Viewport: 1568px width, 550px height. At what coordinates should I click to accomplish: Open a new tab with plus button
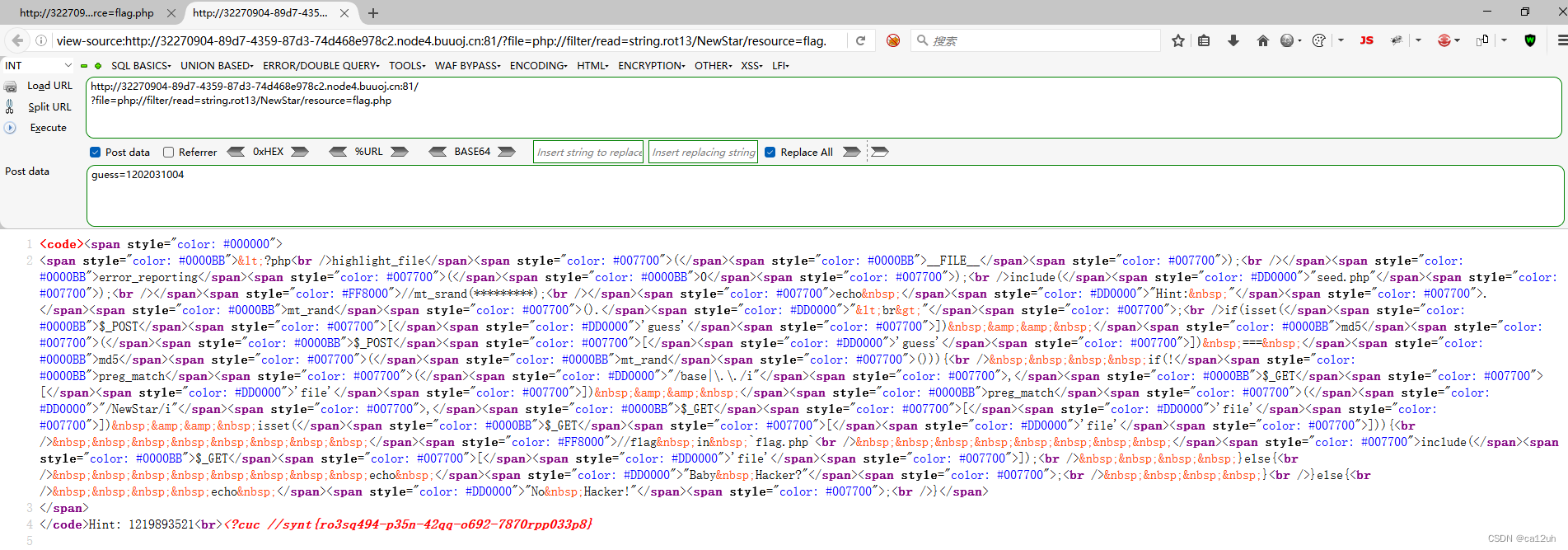[373, 13]
